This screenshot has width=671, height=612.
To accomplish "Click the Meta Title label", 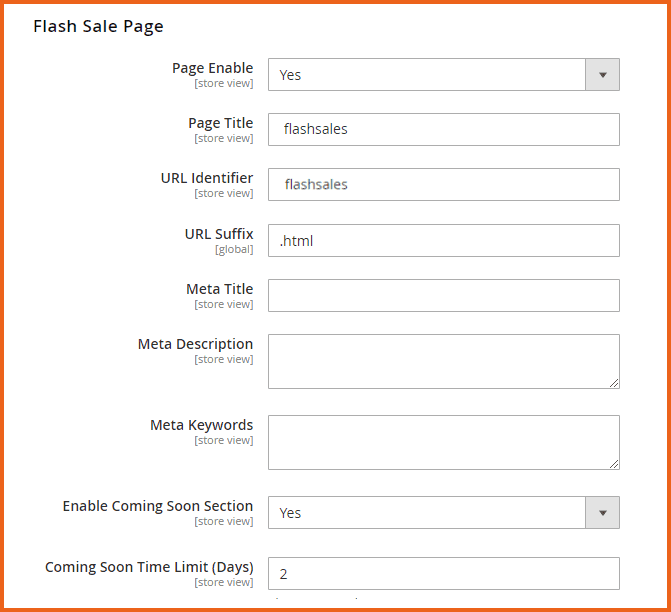I will coord(219,289).
